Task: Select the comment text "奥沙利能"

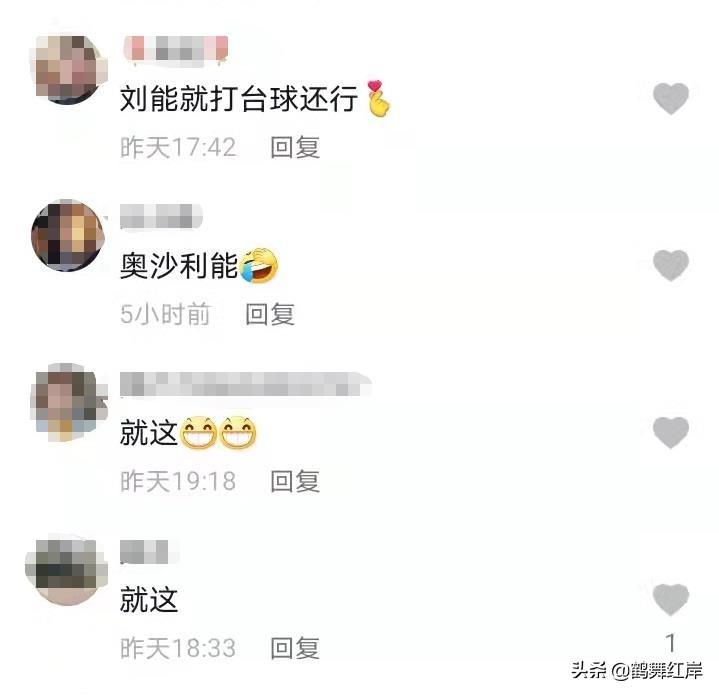Action: (179, 266)
